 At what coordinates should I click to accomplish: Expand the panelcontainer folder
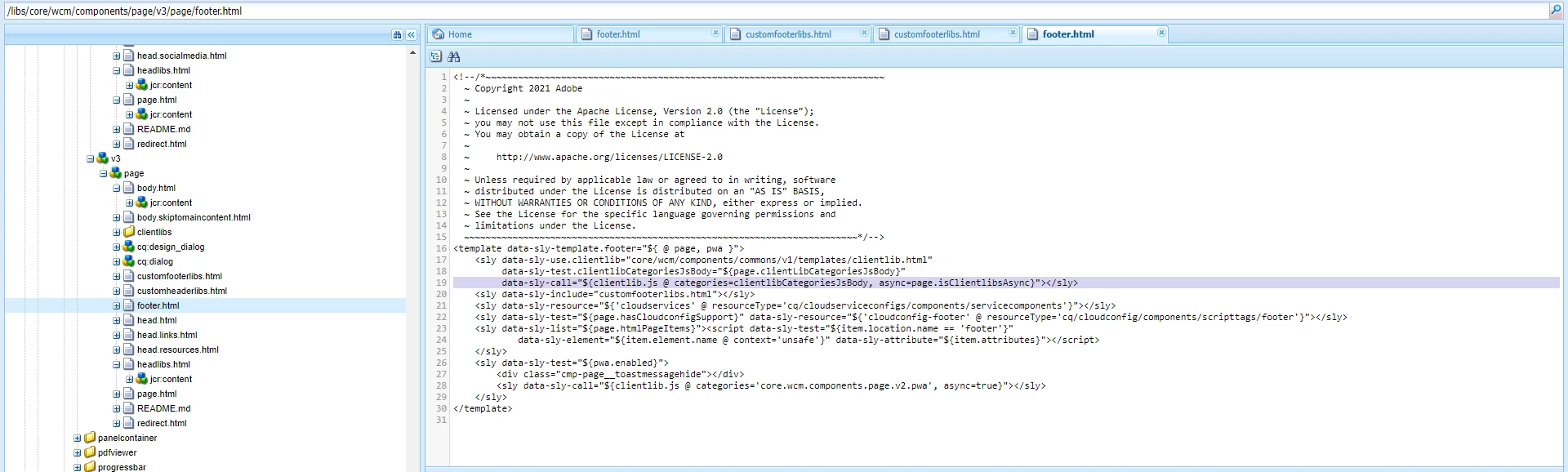coord(78,438)
